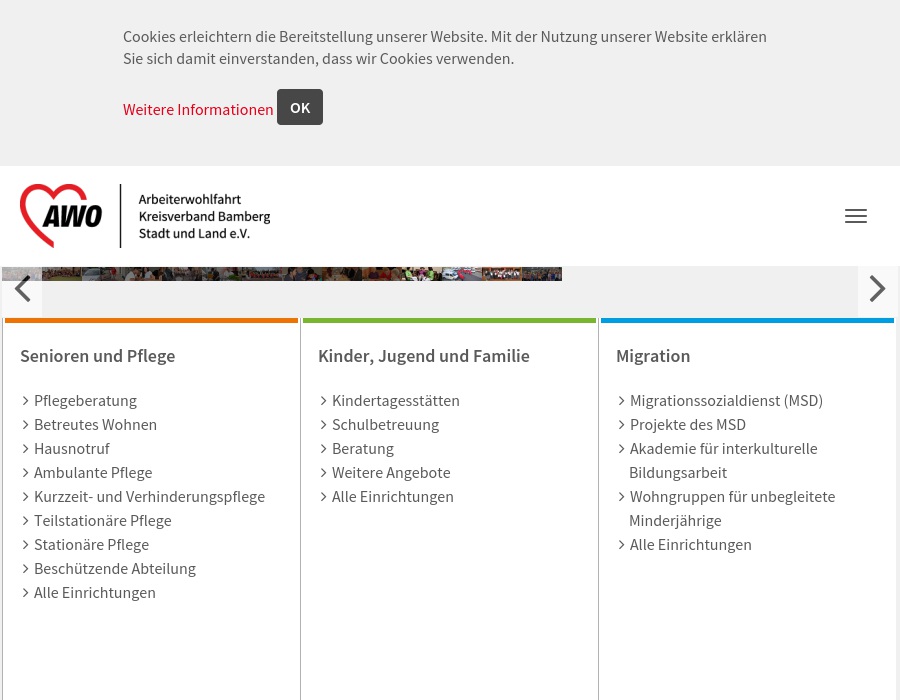Open Migrationssozialdienst (MSD) link
Viewport: 900px width, 700px height.
726,401
